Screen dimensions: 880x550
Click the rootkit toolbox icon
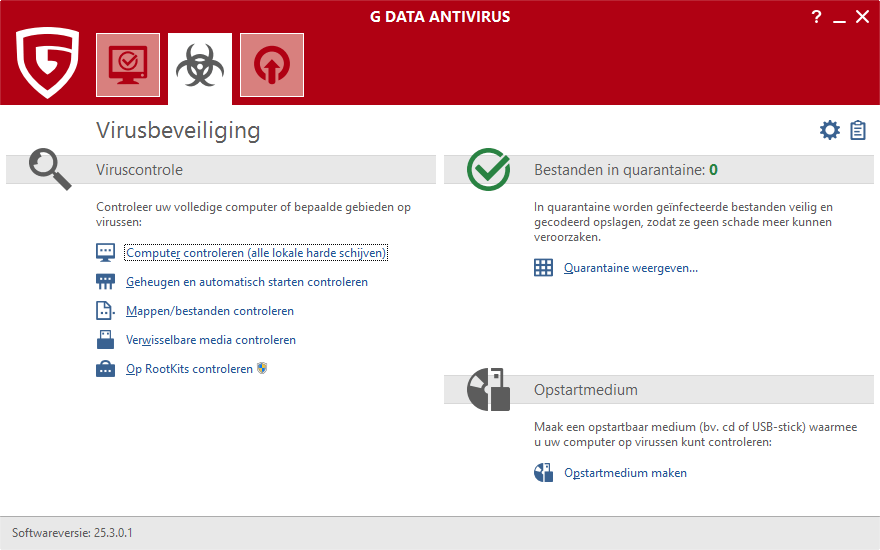[106, 369]
